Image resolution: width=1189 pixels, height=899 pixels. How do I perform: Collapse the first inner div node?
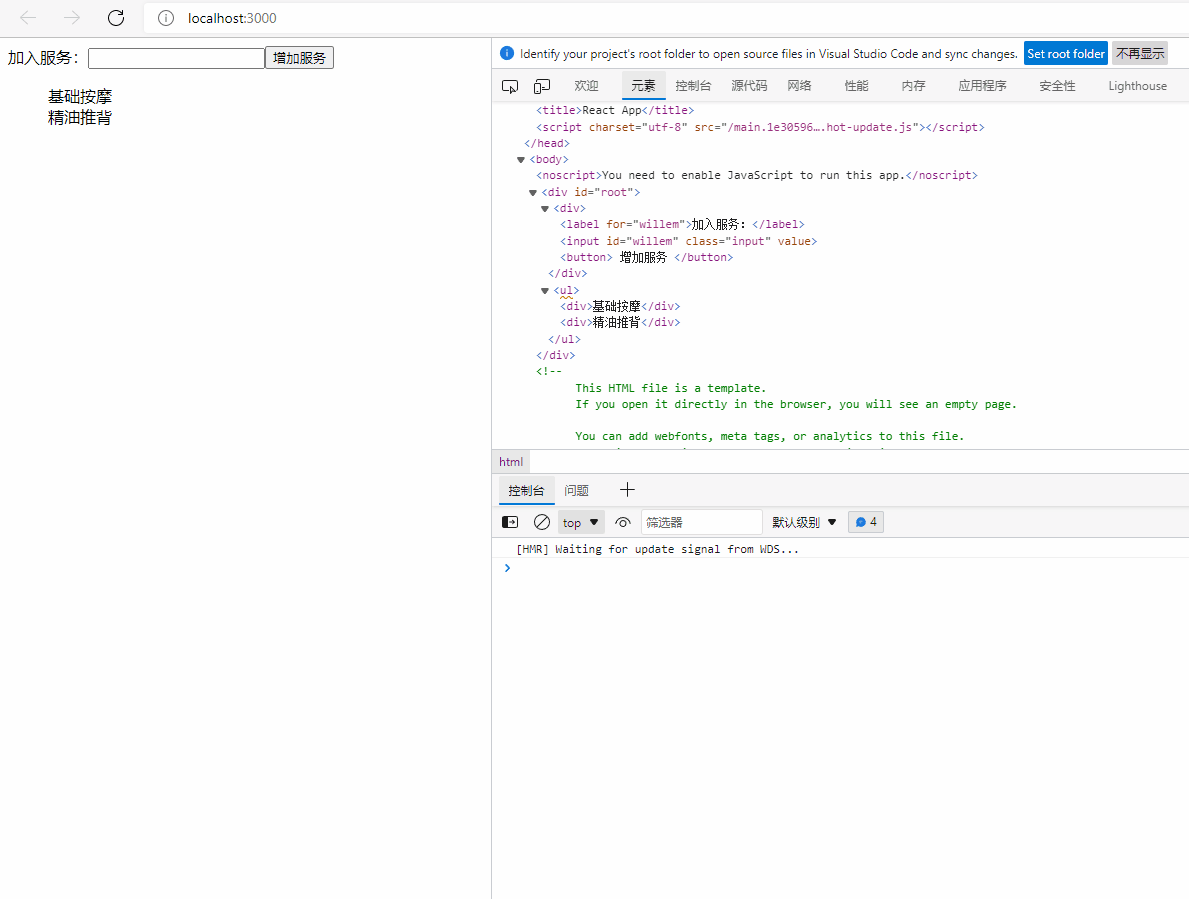click(545, 208)
